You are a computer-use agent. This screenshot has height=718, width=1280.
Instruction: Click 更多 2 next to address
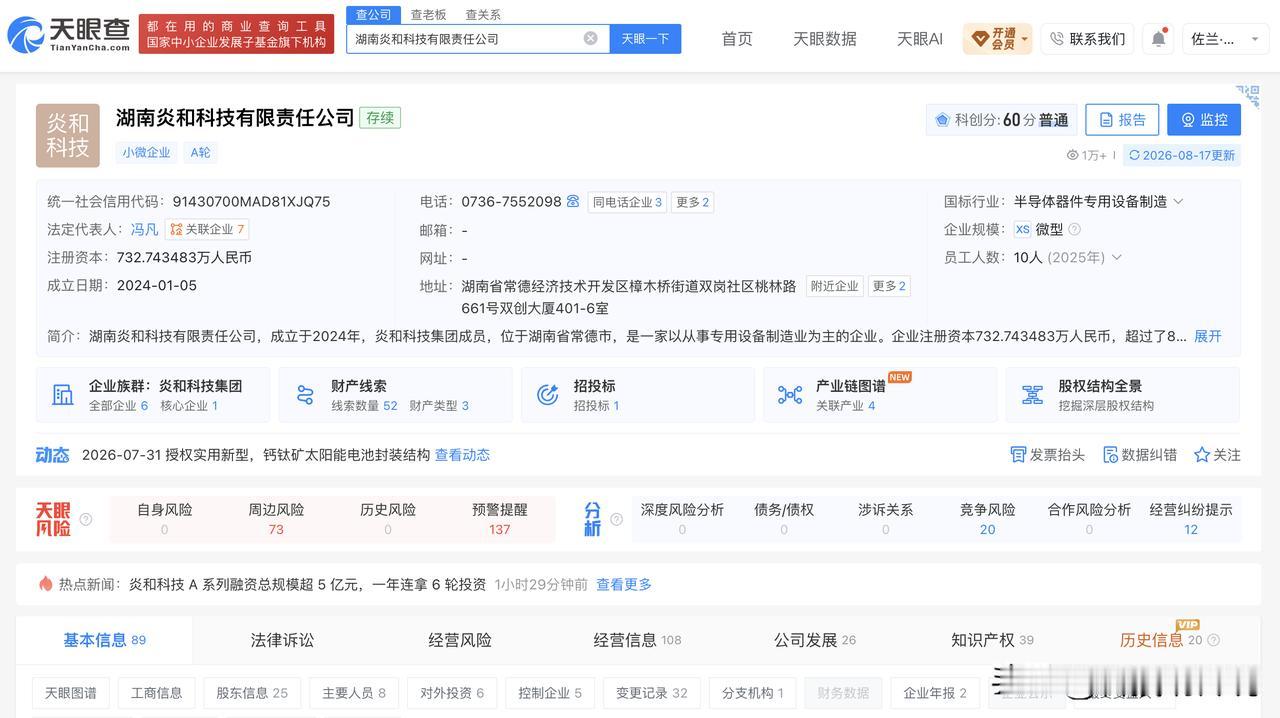[x=889, y=286]
